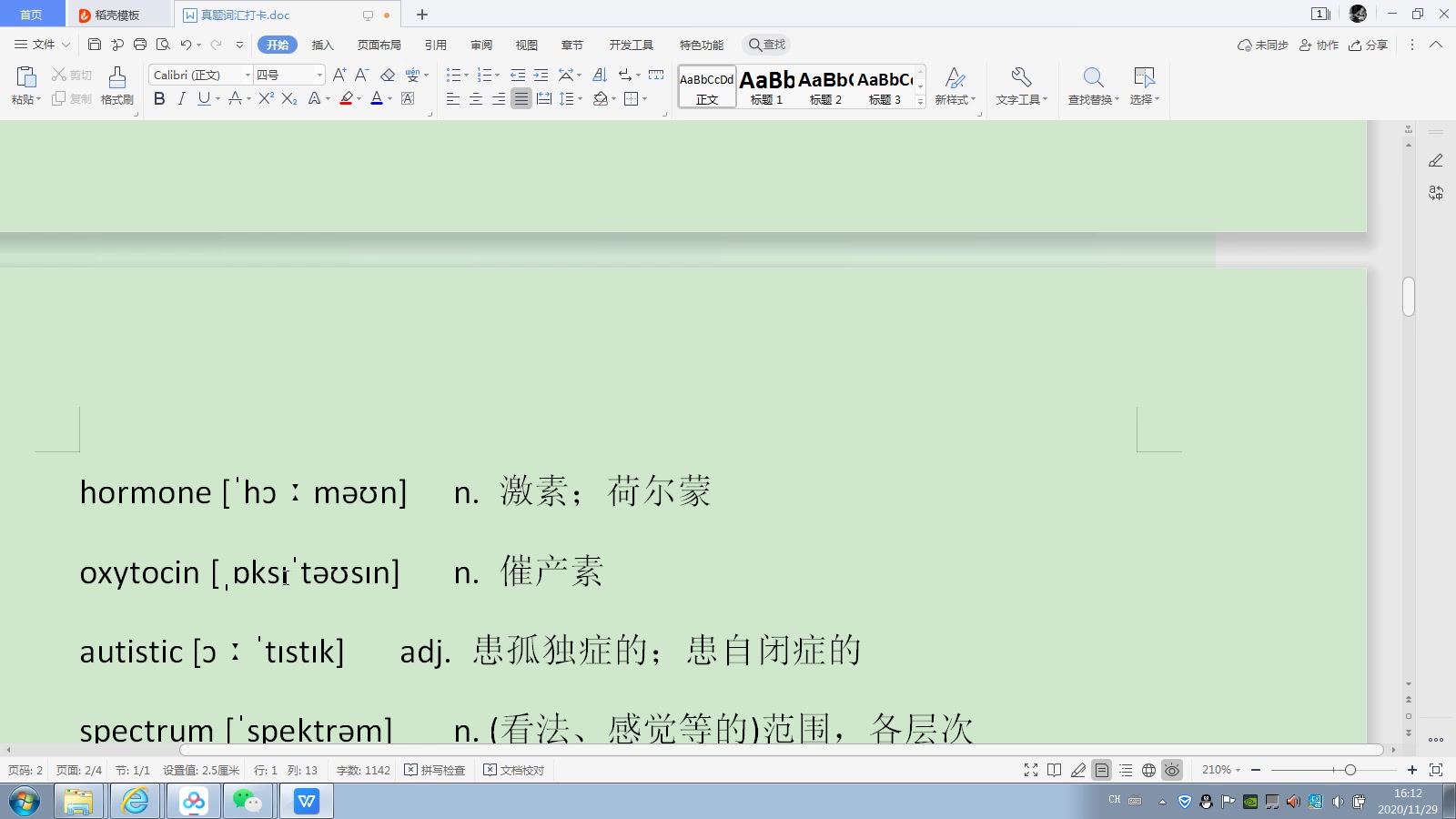The width and height of the screenshot is (1456, 819).
Task: Expand the styles gallery list
Action: pos(921,102)
